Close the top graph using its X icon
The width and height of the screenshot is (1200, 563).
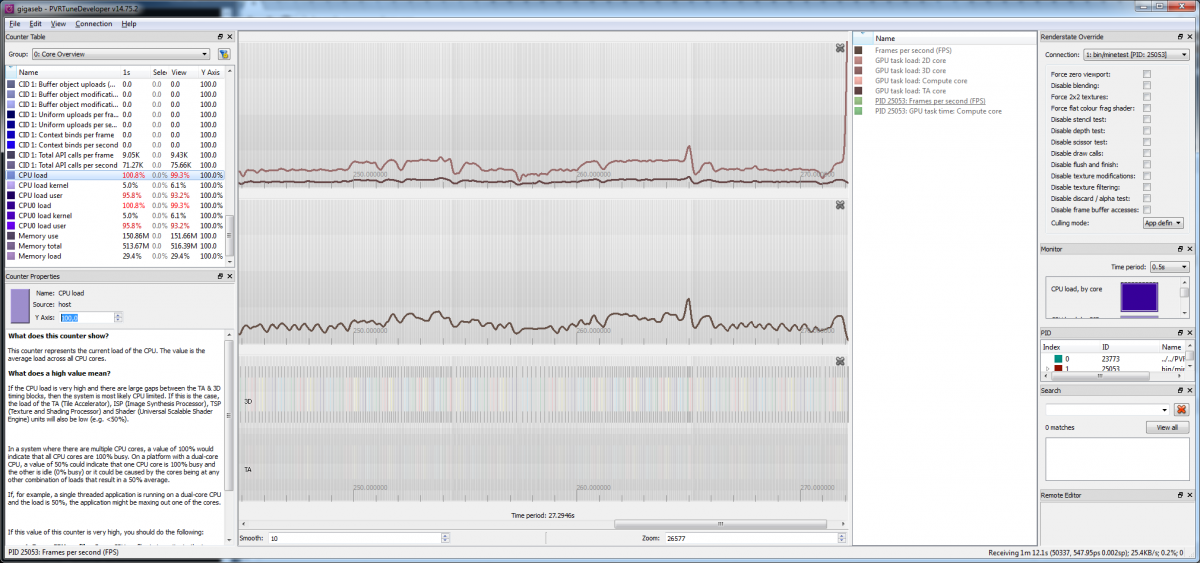841,48
